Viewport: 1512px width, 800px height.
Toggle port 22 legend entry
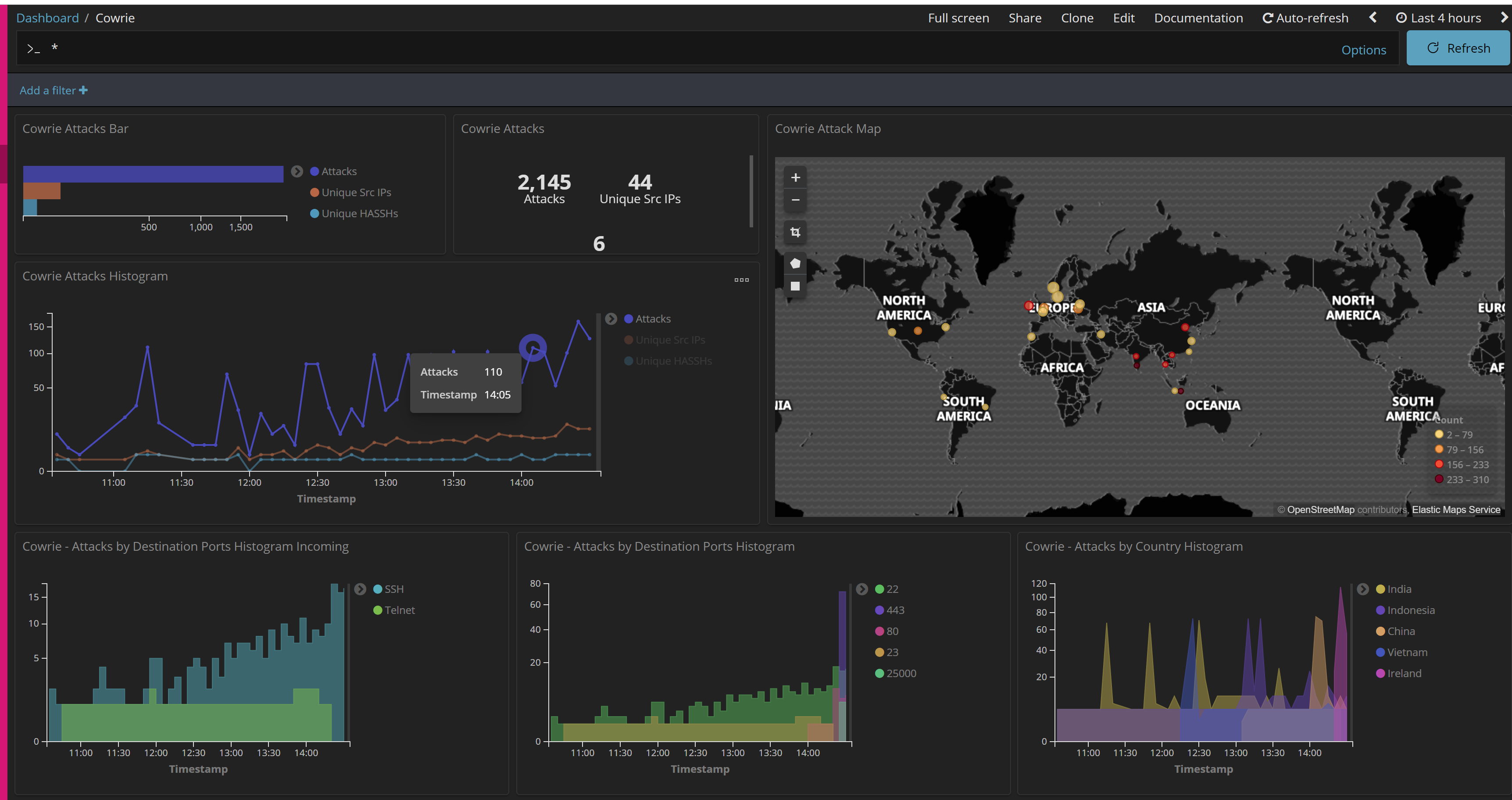tap(886, 589)
